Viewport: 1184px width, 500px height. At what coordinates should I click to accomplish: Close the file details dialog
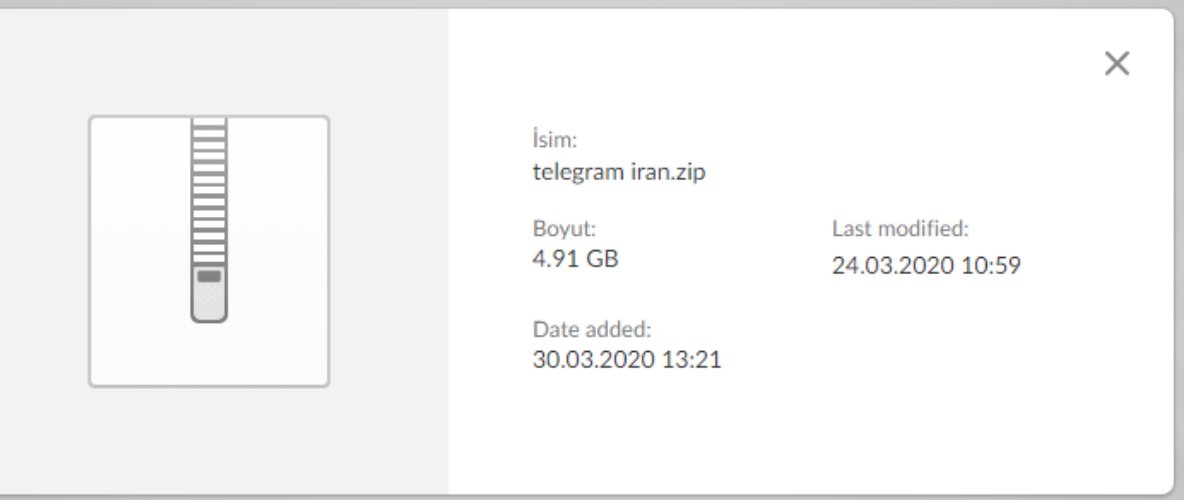[1116, 64]
